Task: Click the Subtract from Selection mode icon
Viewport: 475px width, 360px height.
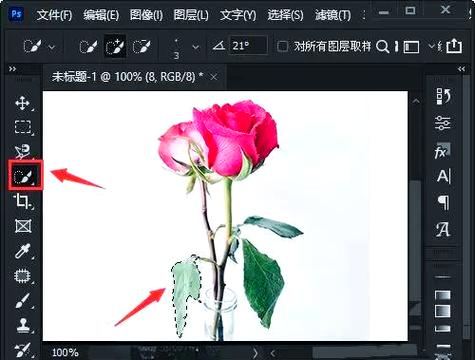Action: (x=141, y=47)
